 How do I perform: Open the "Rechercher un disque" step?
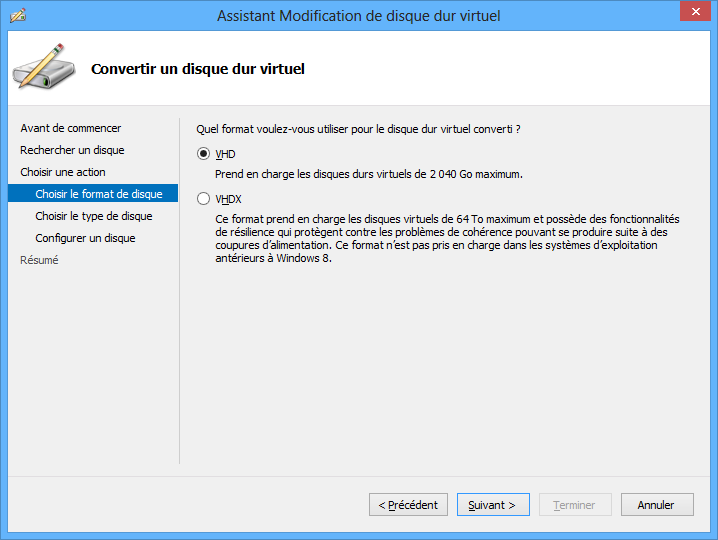tap(72, 150)
